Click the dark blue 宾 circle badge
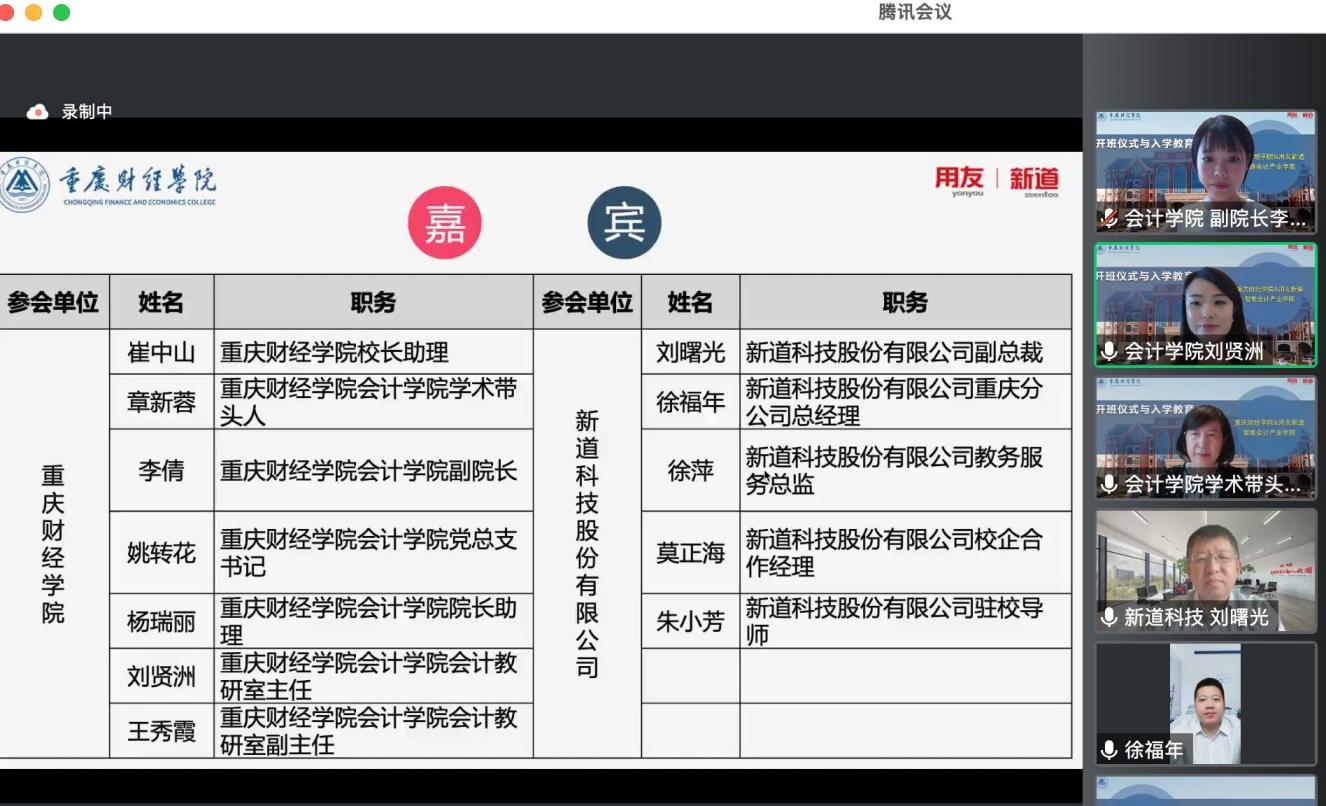The height and width of the screenshot is (806, 1326). click(x=624, y=223)
